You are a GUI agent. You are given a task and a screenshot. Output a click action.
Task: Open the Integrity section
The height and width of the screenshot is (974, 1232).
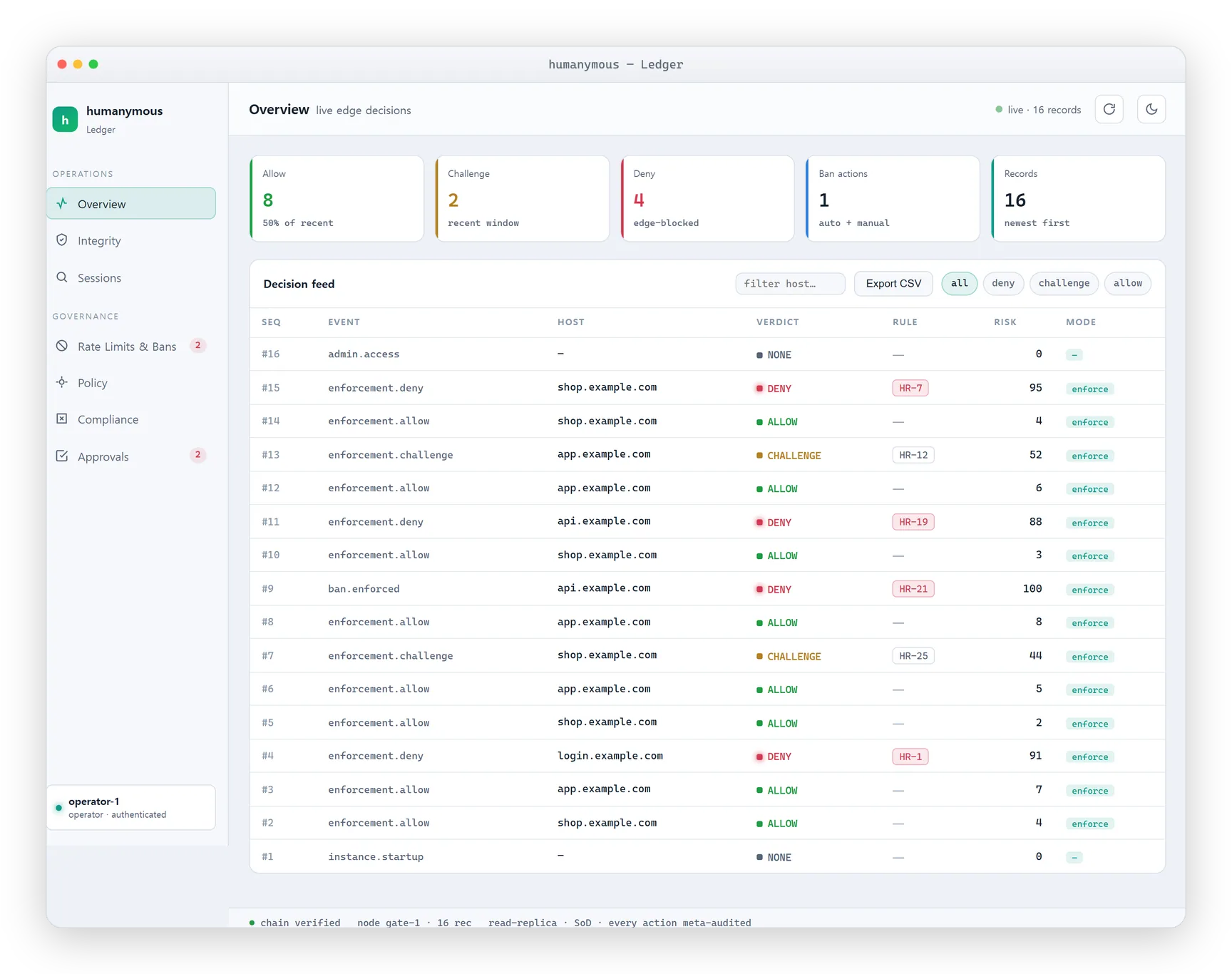(131, 240)
